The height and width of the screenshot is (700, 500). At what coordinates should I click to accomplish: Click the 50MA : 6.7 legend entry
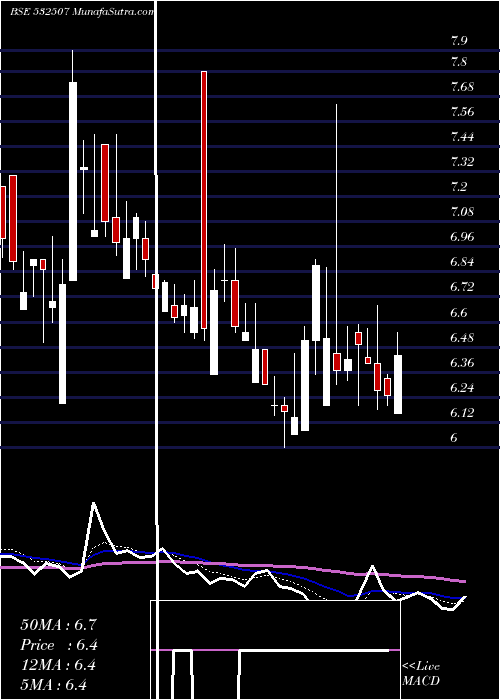point(58,625)
